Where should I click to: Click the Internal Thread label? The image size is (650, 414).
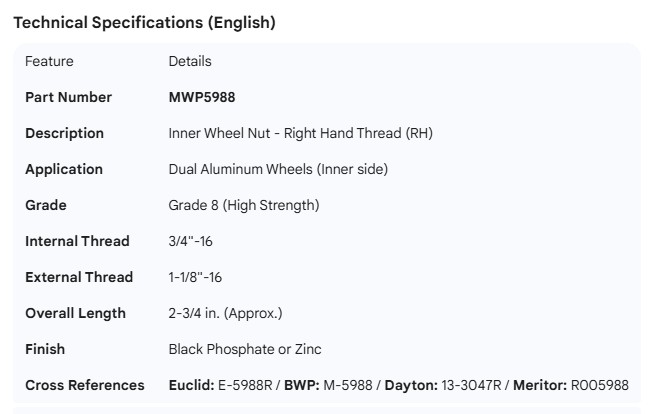click(77, 241)
